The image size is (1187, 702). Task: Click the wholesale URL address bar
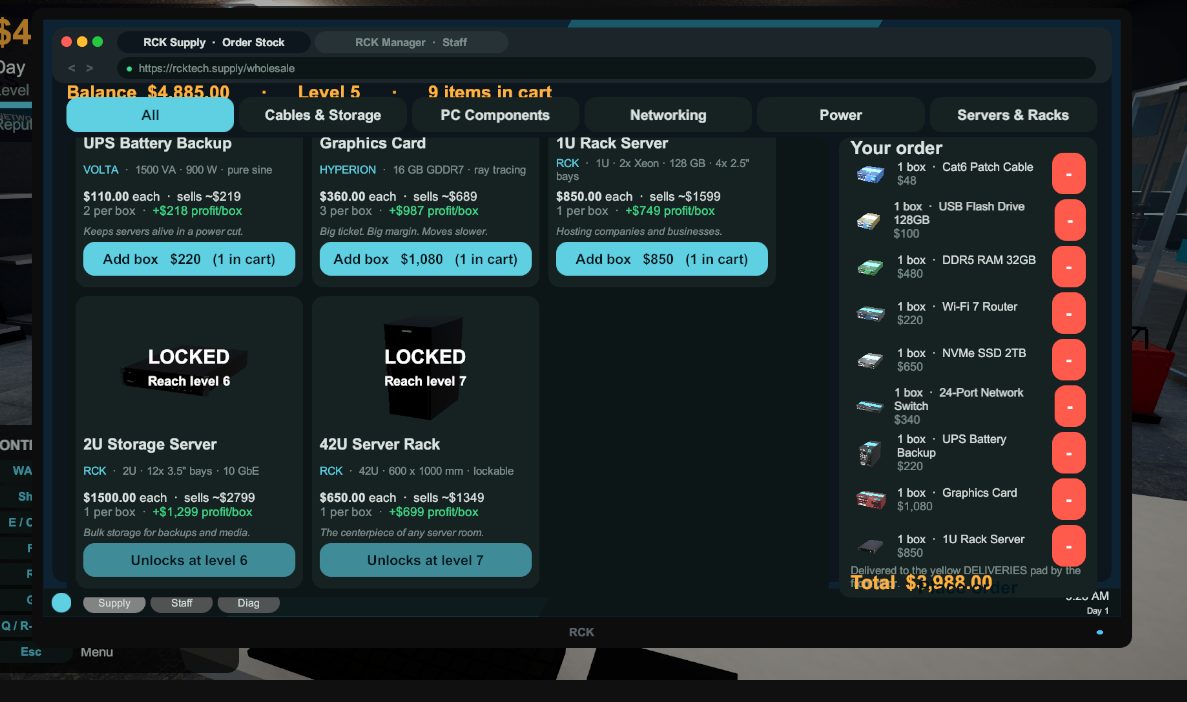tap(606, 68)
